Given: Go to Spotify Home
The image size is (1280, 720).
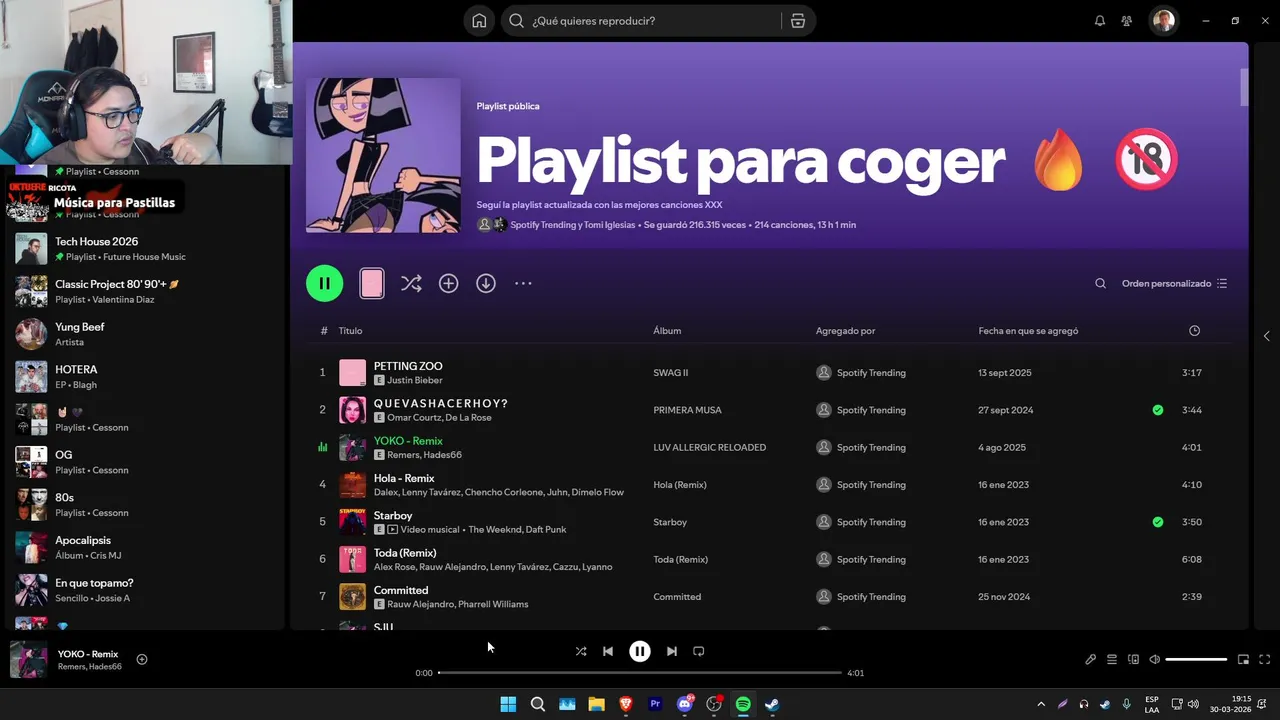Looking at the screenshot, I should coord(480,21).
